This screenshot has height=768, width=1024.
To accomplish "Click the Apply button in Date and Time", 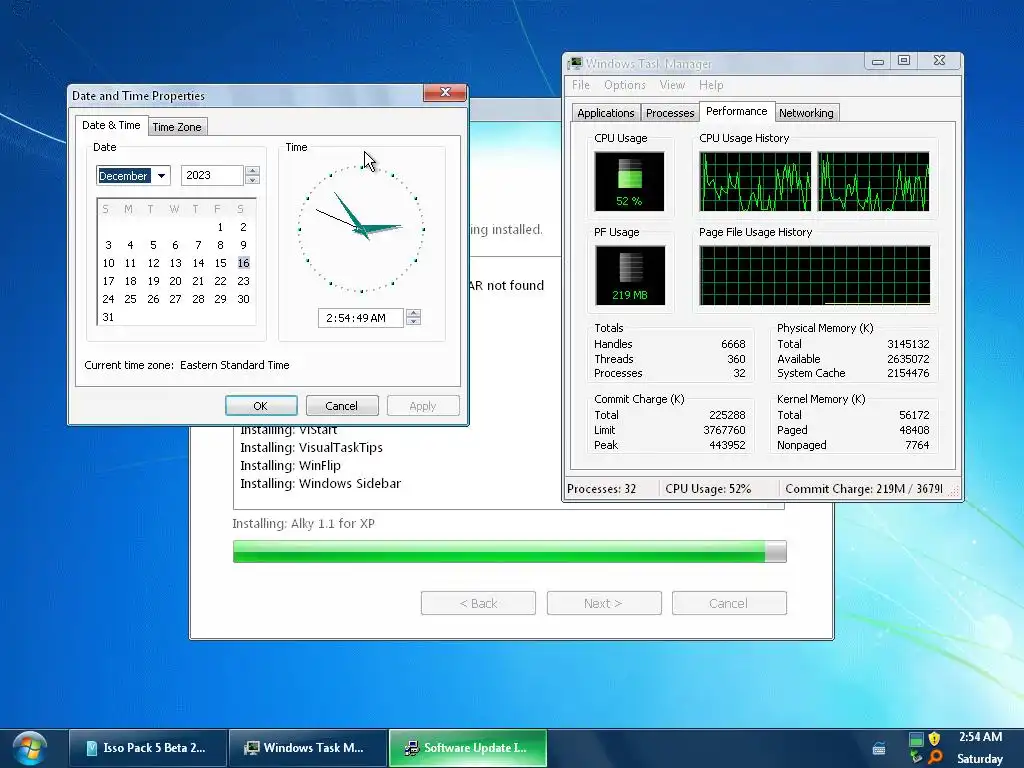I will [x=423, y=406].
